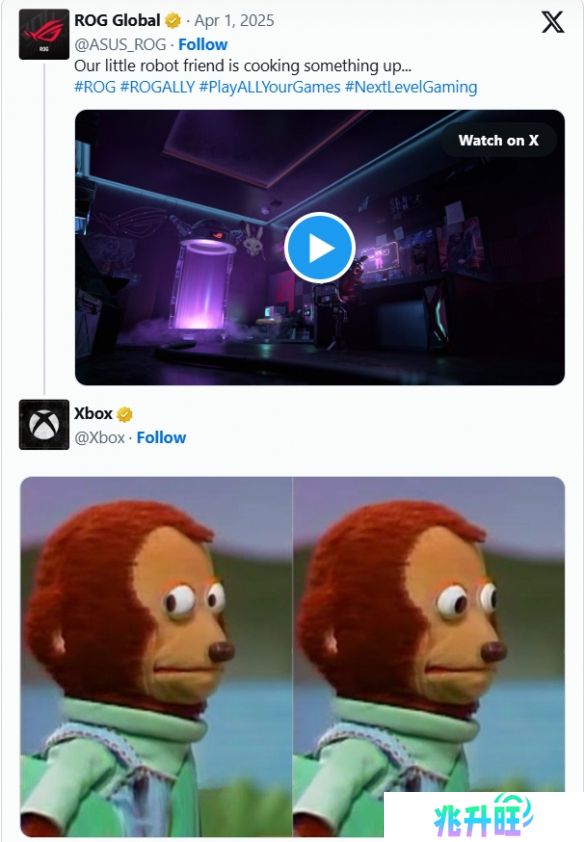Follow the @ASUS_ROG account

click(x=203, y=45)
